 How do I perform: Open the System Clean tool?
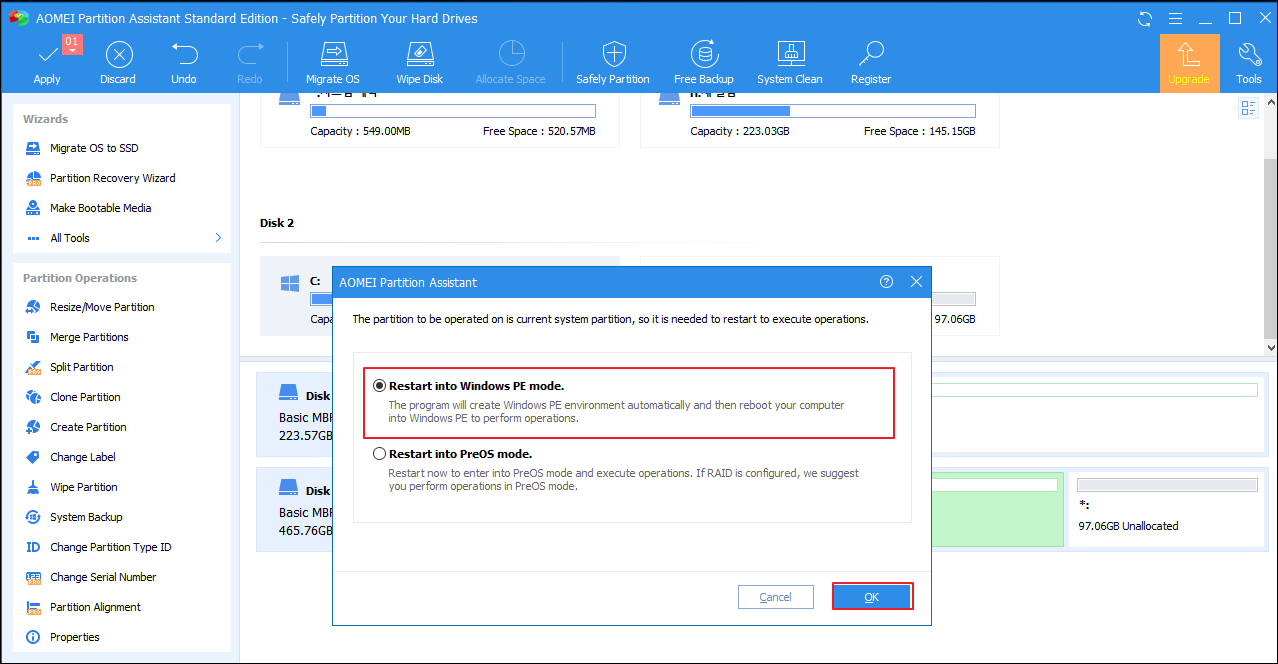[x=790, y=62]
